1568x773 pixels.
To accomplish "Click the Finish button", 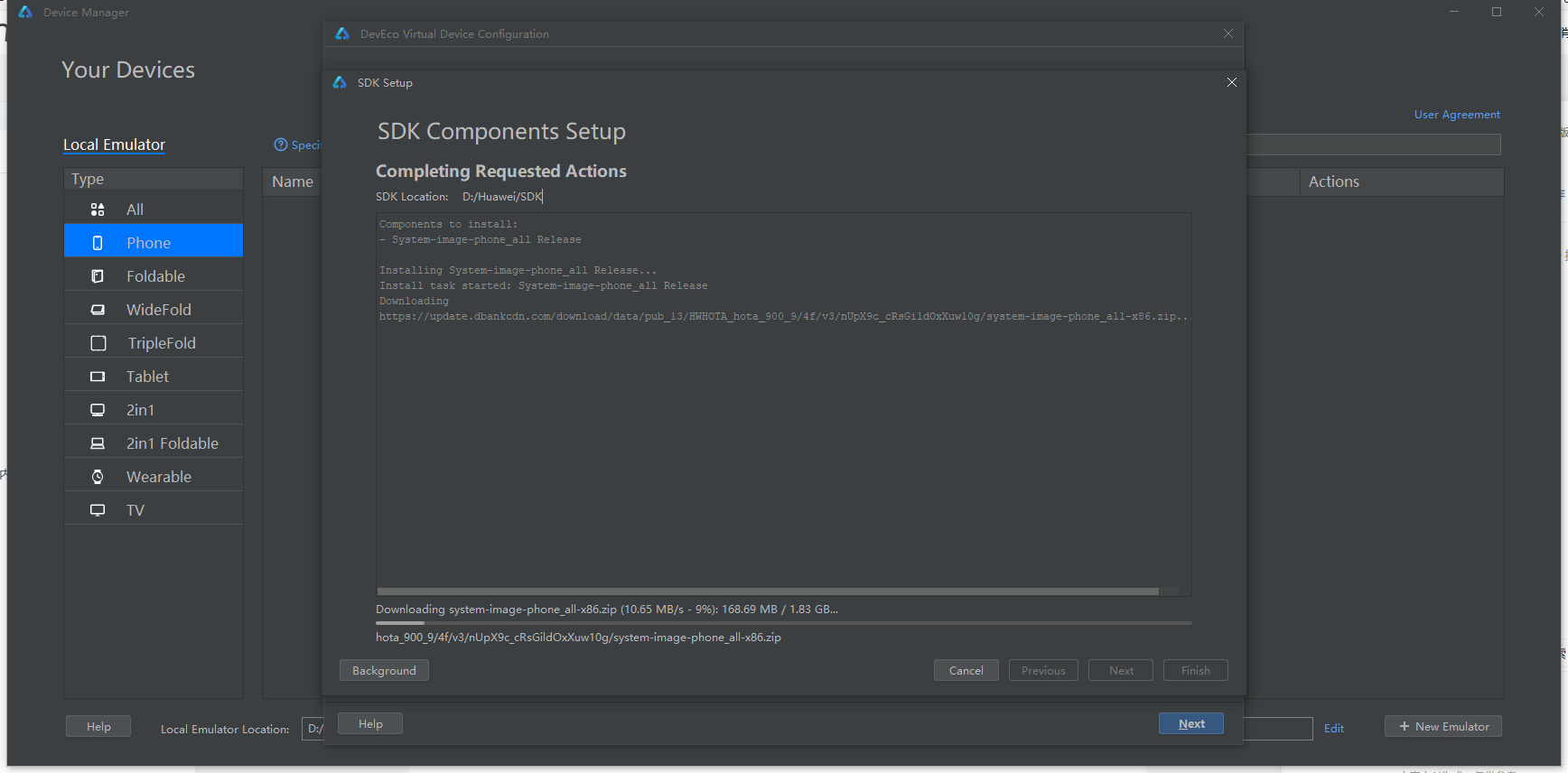I will click(1195, 670).
